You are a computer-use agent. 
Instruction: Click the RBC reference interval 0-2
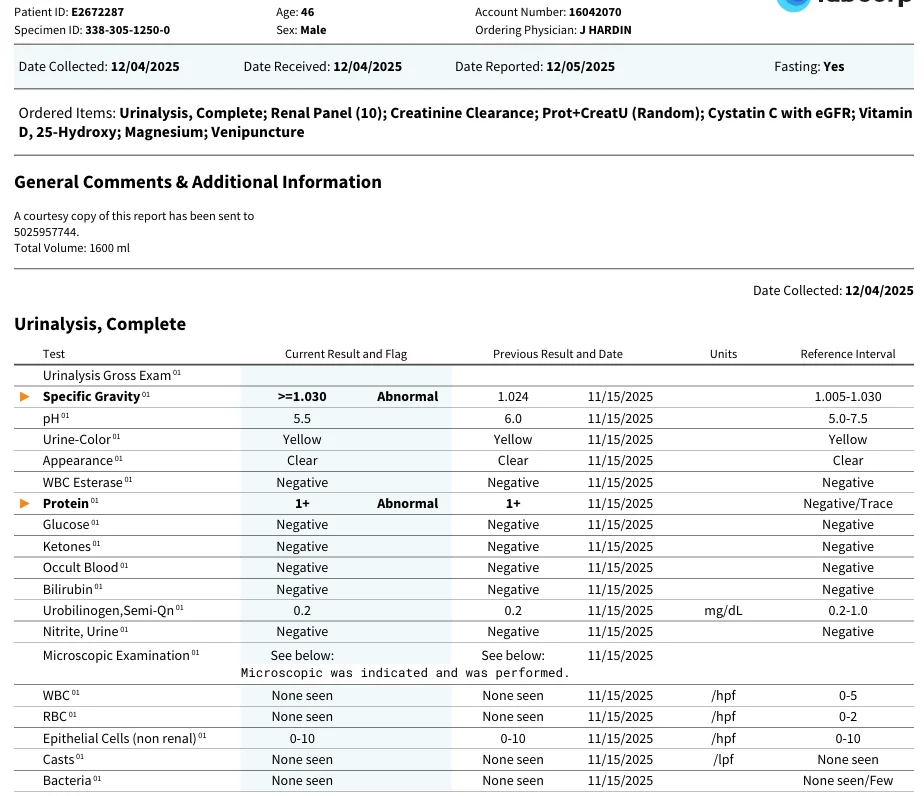847,716
